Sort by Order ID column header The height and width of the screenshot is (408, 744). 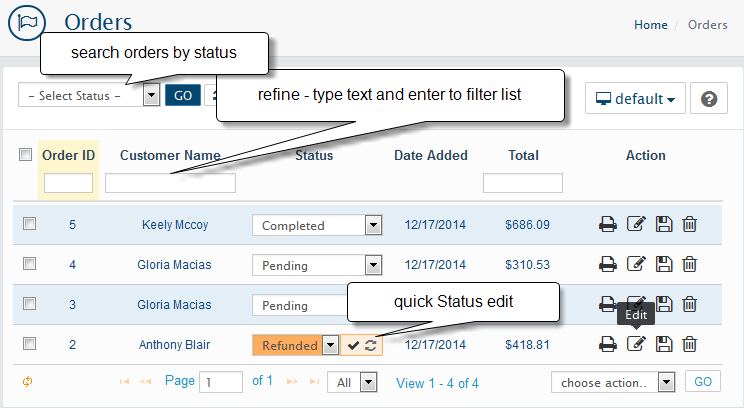coord(68,155)
